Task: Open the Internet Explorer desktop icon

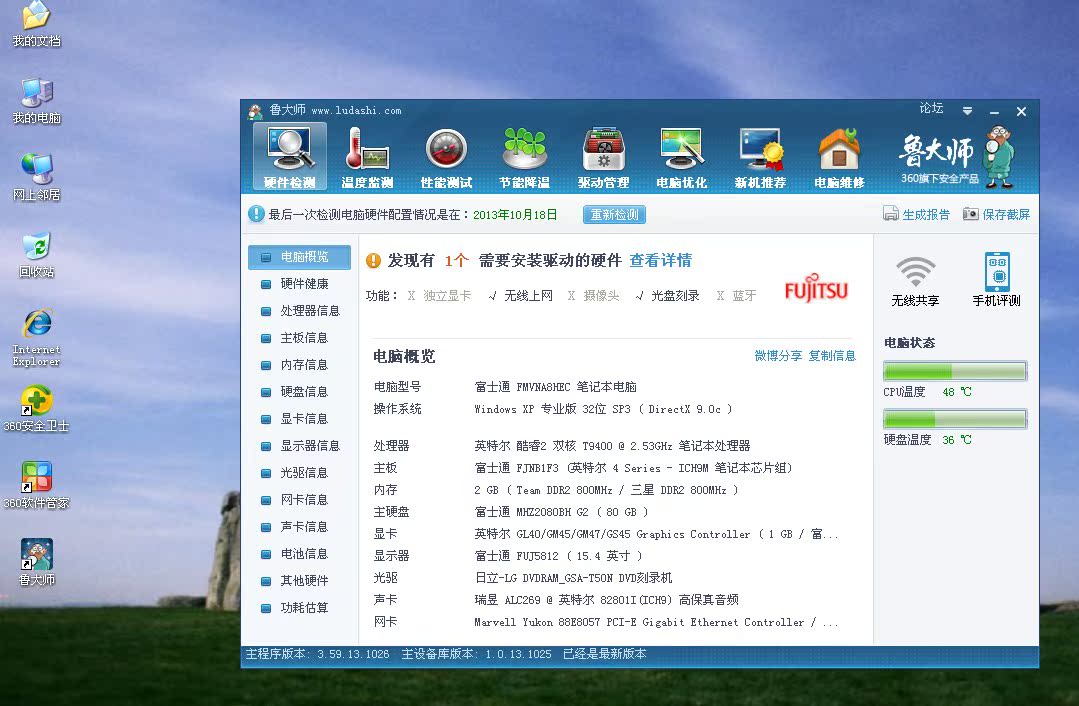Action: pyautogui.click(x=36, y=337)
